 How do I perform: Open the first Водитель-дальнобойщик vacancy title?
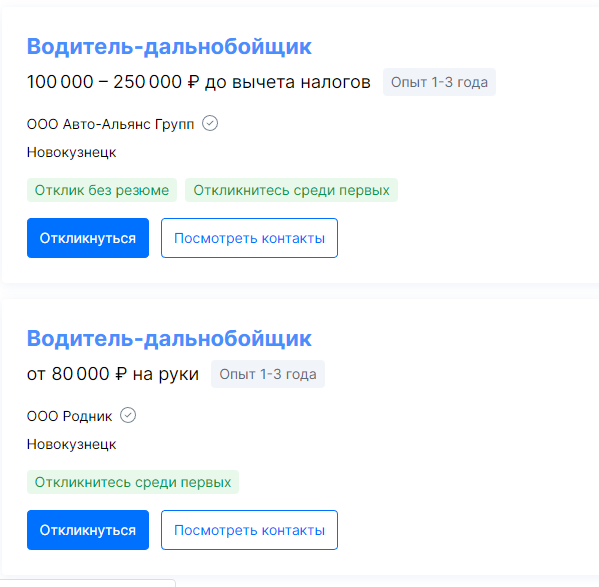tap(169, 47)
